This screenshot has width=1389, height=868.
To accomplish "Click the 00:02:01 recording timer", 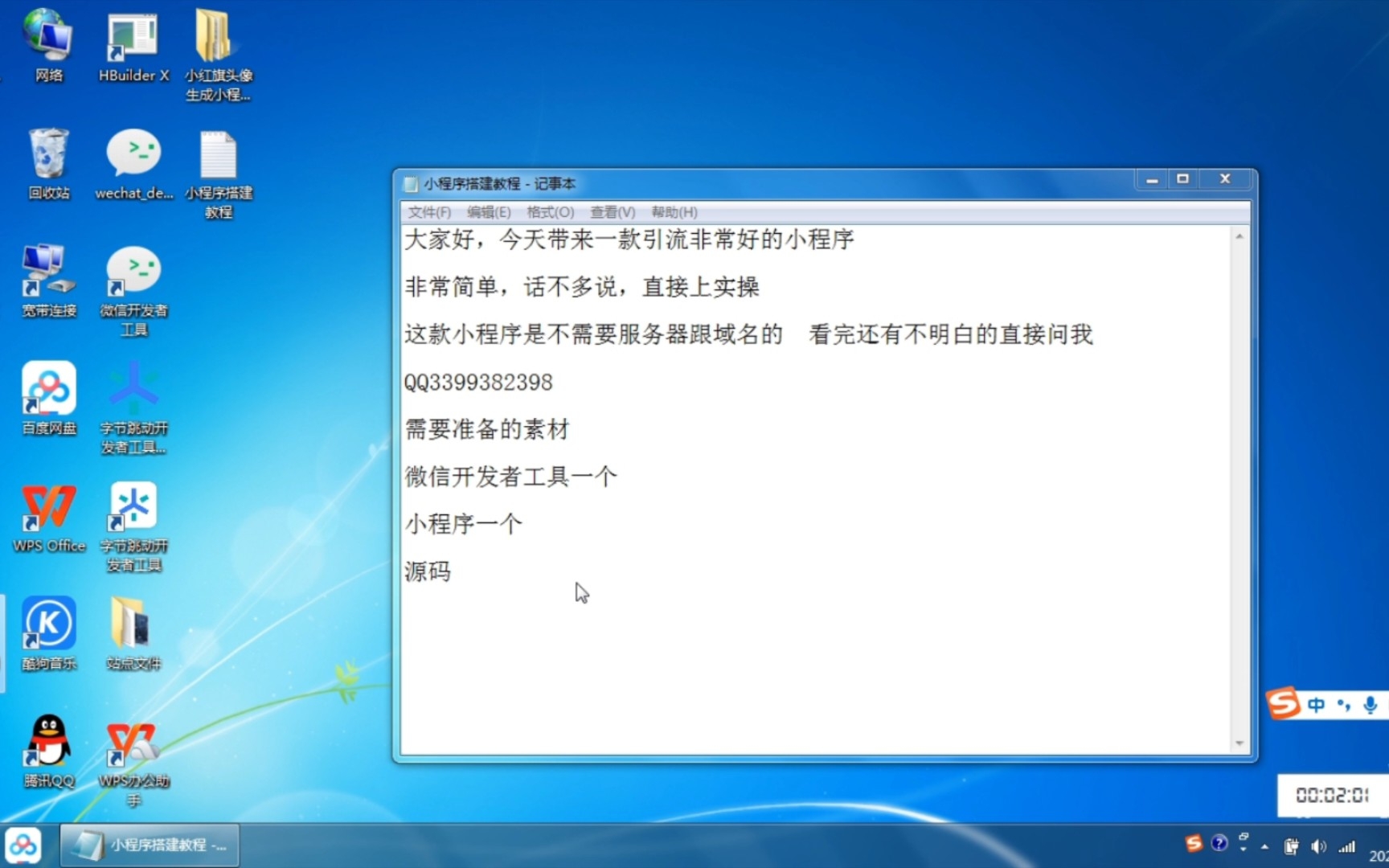I will tap(1332, 795).
